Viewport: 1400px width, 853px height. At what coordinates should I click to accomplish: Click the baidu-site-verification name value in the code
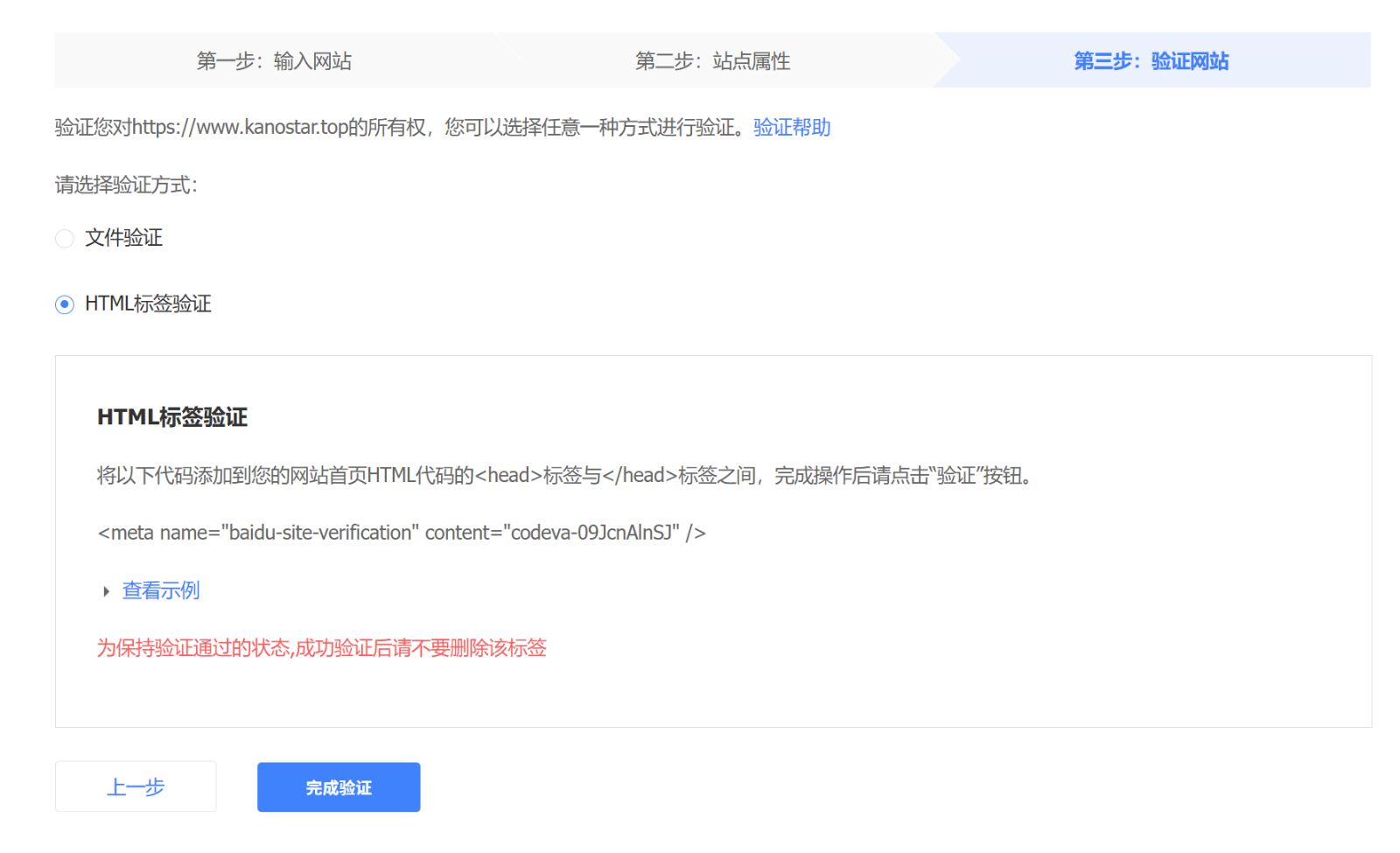pos(320,533)
